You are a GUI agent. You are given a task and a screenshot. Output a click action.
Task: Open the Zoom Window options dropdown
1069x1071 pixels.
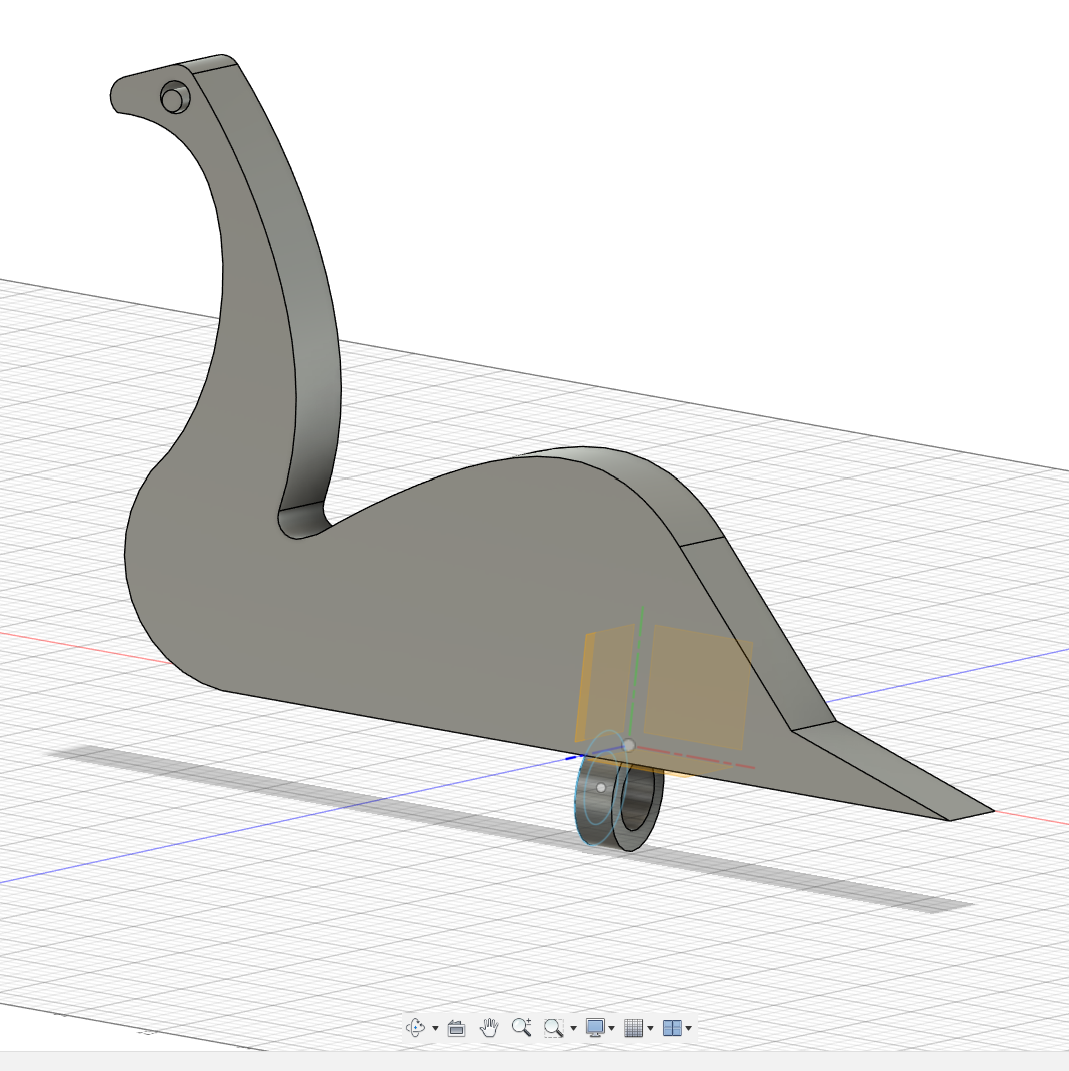point(573,1029)
